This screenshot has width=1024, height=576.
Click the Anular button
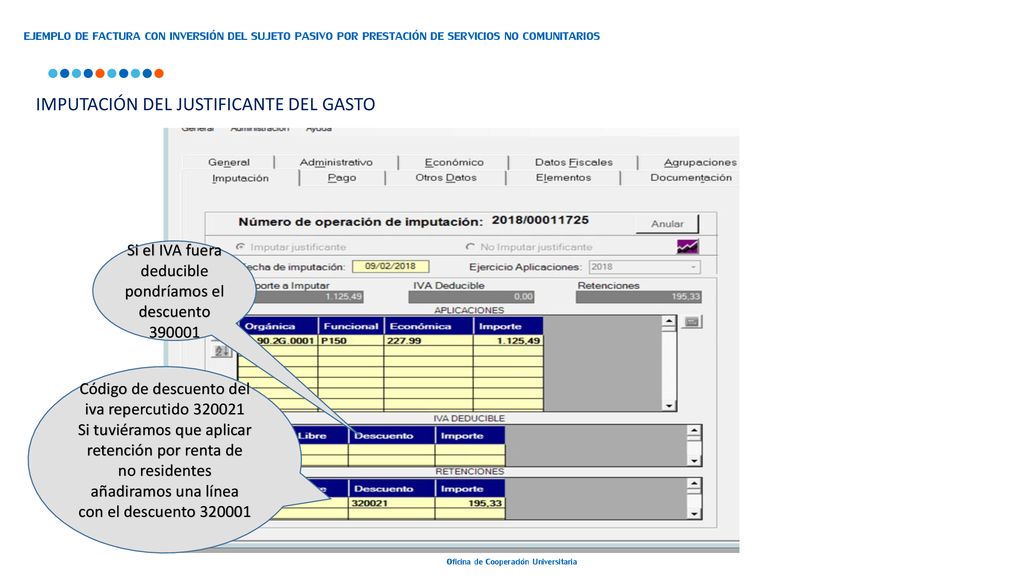coord(667,223)
